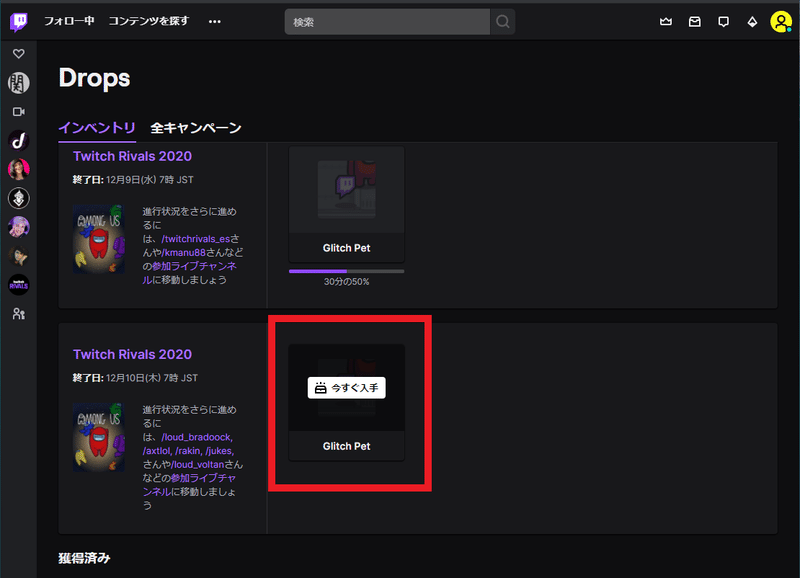The width and height of the screenshot is (800, 578).
Task: Click the in-progress Glitch Pet label
Action: click(x=346, y=248)
